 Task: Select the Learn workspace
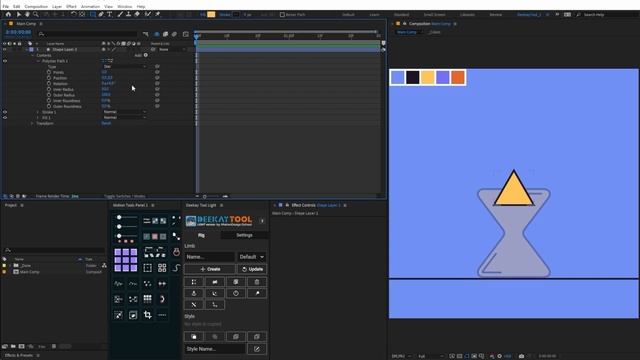[374, 15]
